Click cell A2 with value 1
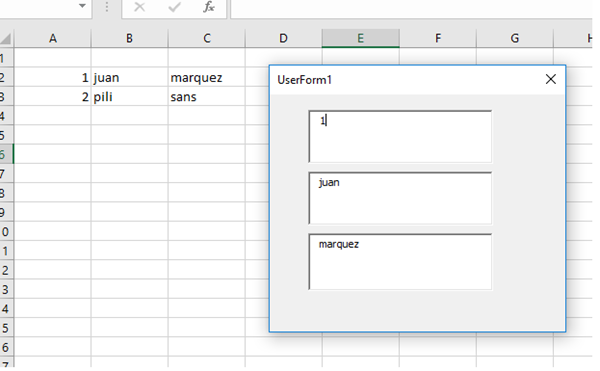Screen dimensions: 600x371 click(x=53, y=77)
